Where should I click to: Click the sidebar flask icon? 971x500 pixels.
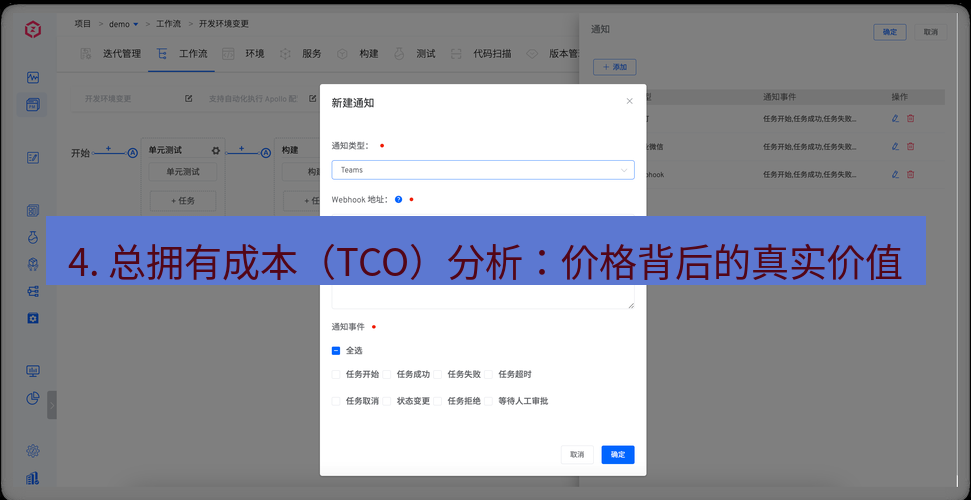tap(33, 237)
